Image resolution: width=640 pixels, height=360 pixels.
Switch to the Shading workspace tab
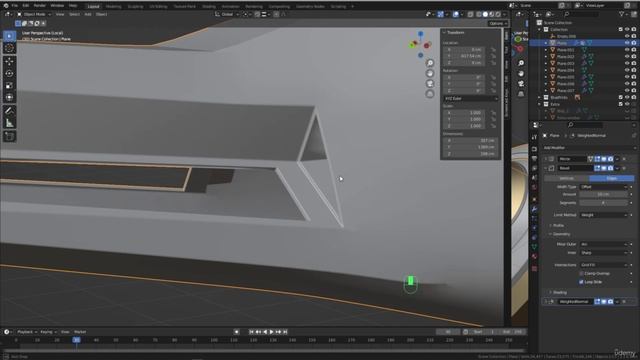coord(209,7)
